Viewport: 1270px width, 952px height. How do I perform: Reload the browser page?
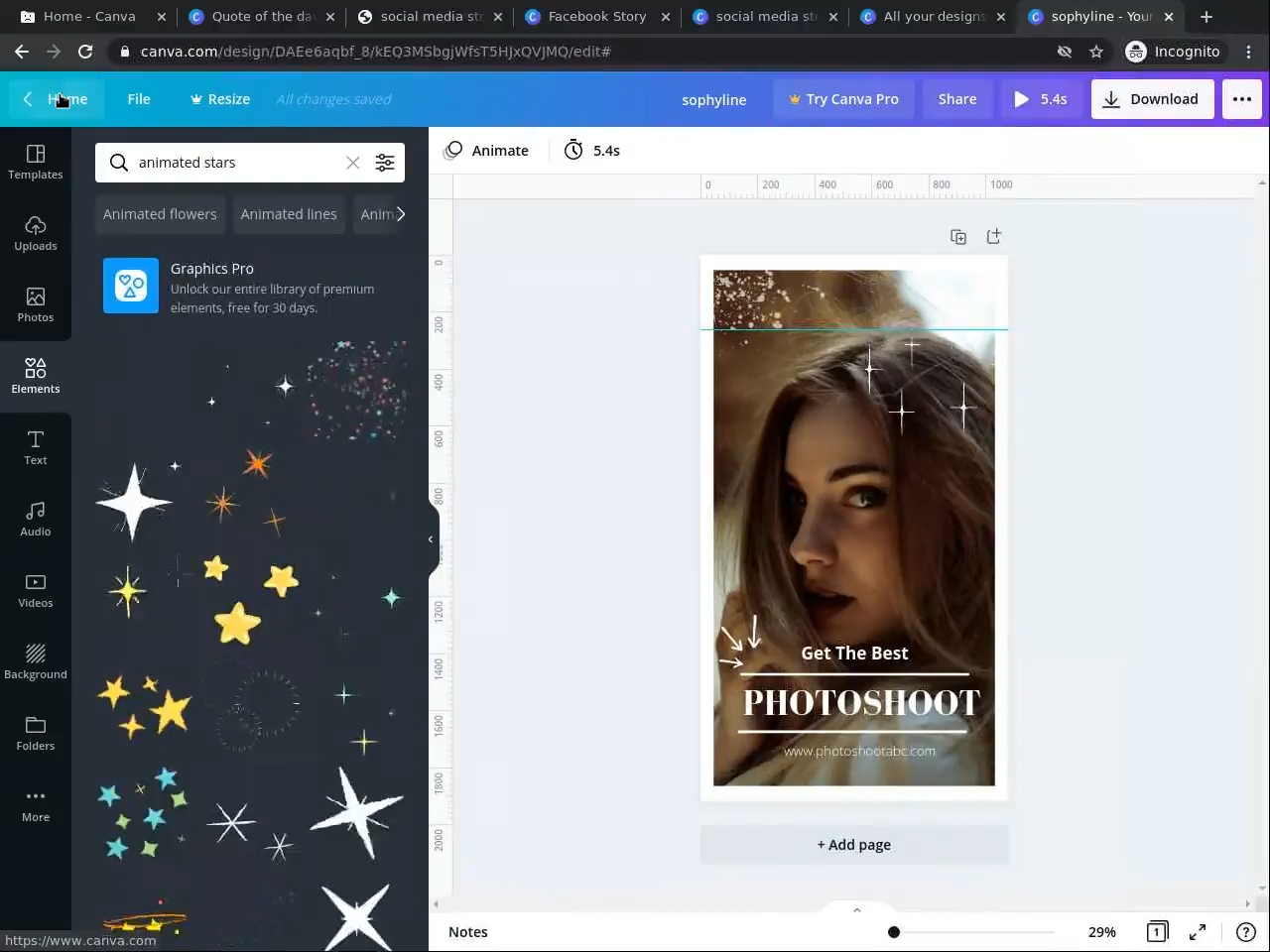[x=85, y=52]
